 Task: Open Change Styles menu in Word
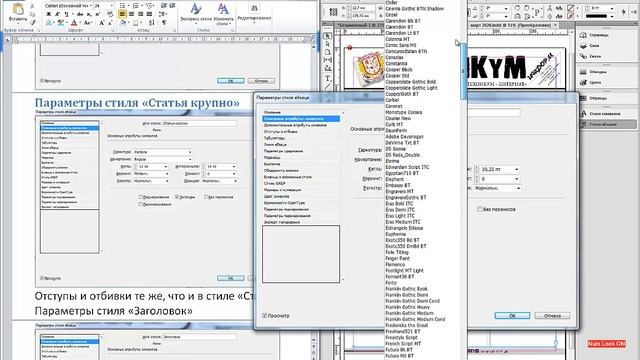coord(223,13)
